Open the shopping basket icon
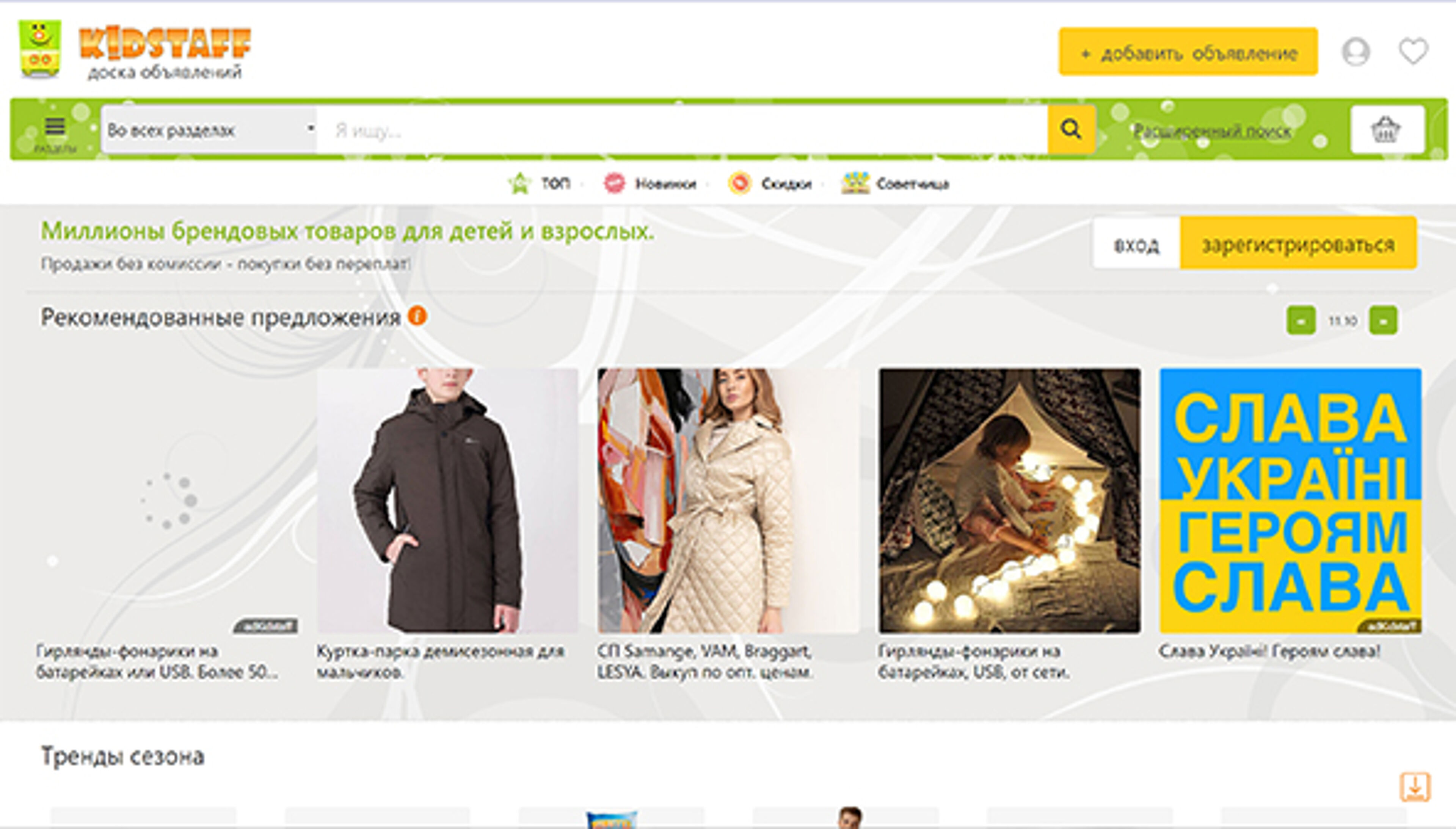Viewport: 1456px width, 829px height. (1386, 130)
